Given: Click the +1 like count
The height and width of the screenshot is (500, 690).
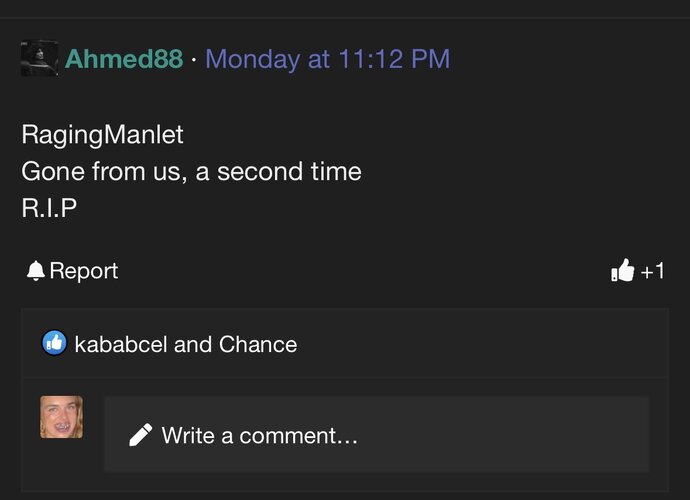Looking at the screenshot, I should pyautogui.click(x=652, y=271).
